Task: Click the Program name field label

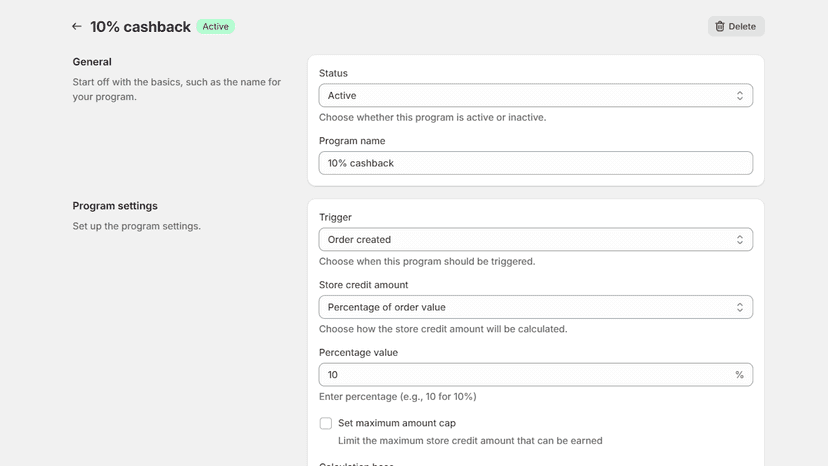Action: pyautogui.click(x=352, y=141)
